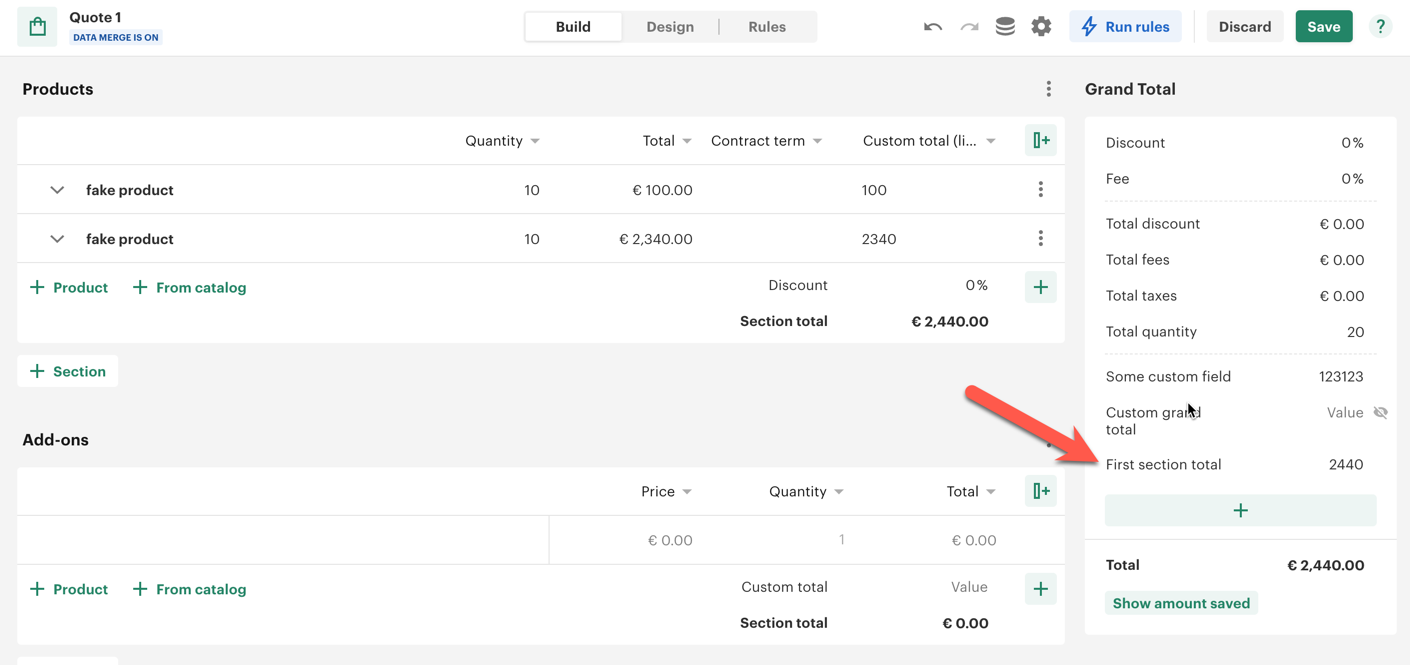Viewport: 1410px width, 665px height.
Task: Click the redo arrow icon
Action: 969,27
